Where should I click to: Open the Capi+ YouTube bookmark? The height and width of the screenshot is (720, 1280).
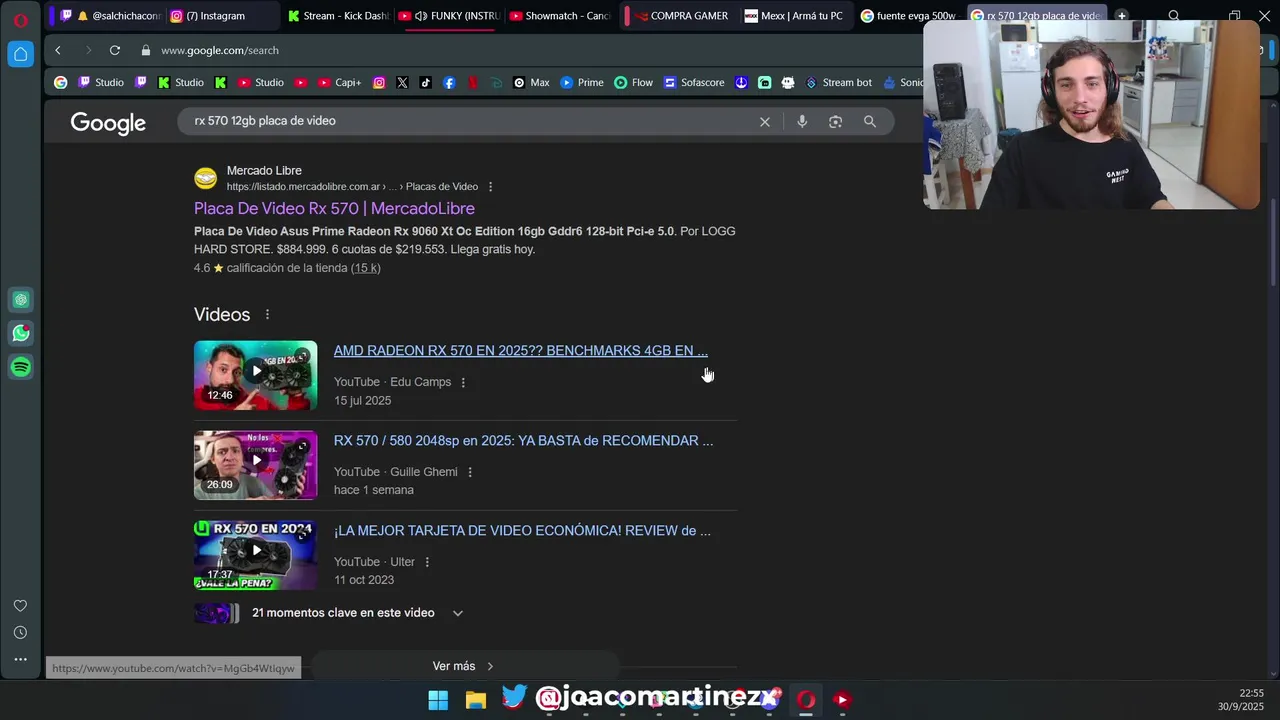pos(340,83)
